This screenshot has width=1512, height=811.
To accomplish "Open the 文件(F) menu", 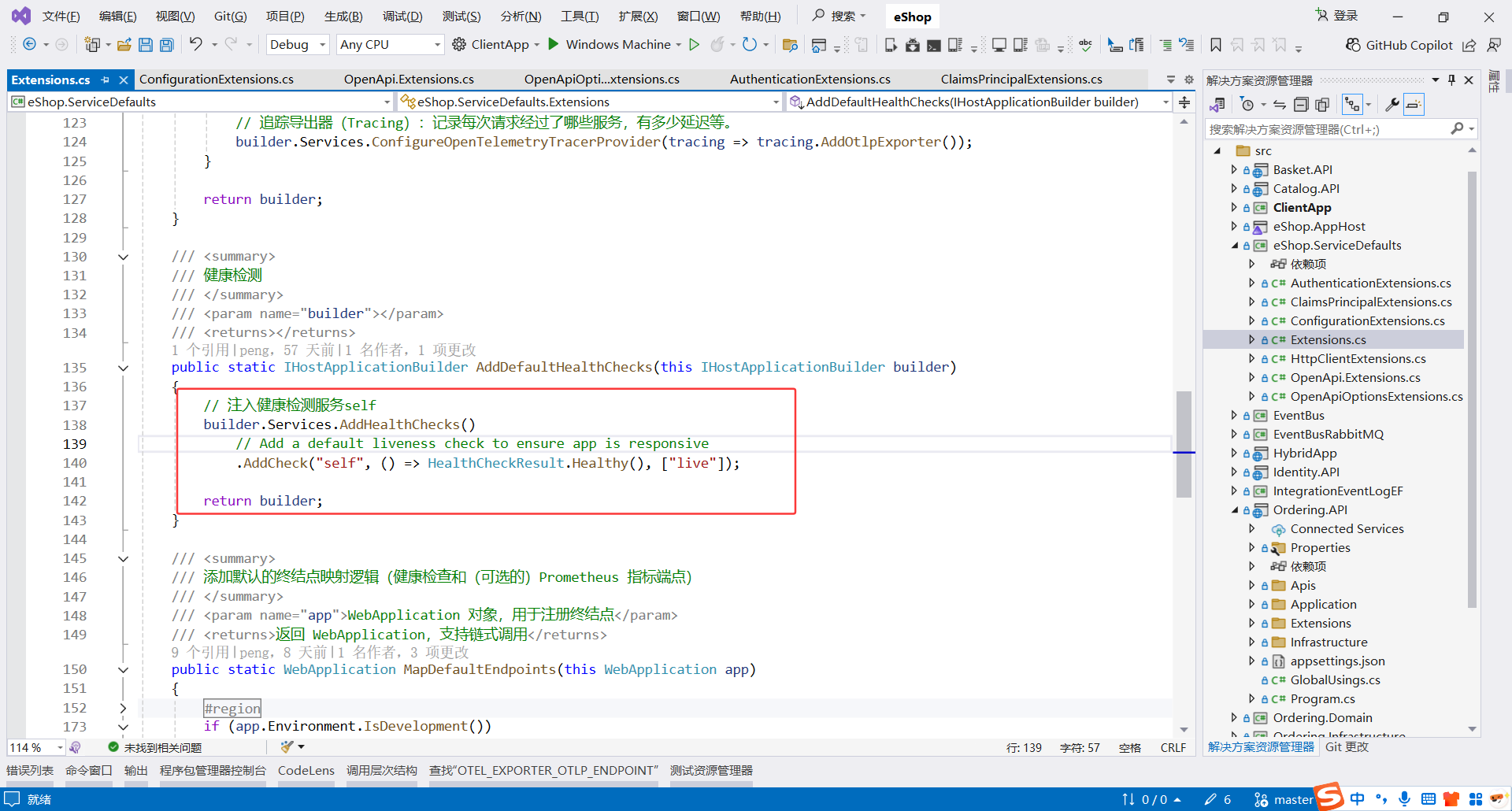I will coord(61,17).
